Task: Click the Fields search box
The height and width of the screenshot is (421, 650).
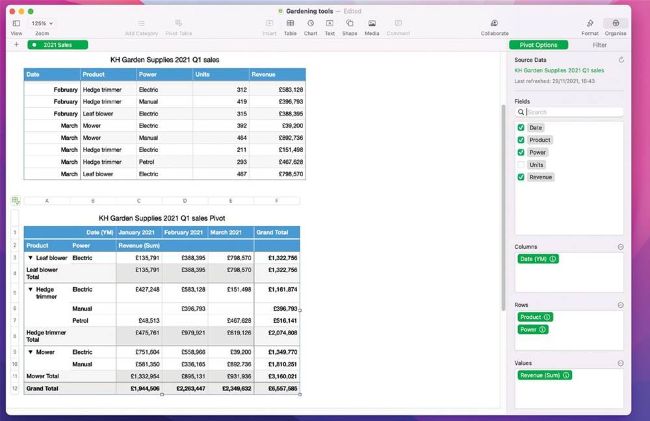Action: (571, 112)
